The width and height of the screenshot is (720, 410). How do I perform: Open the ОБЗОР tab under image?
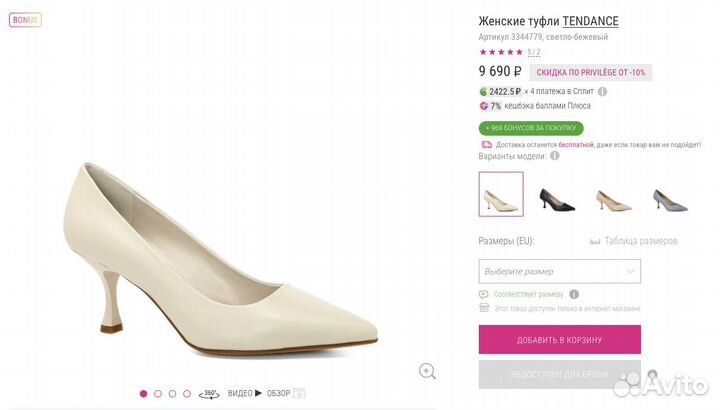[278, 394]
